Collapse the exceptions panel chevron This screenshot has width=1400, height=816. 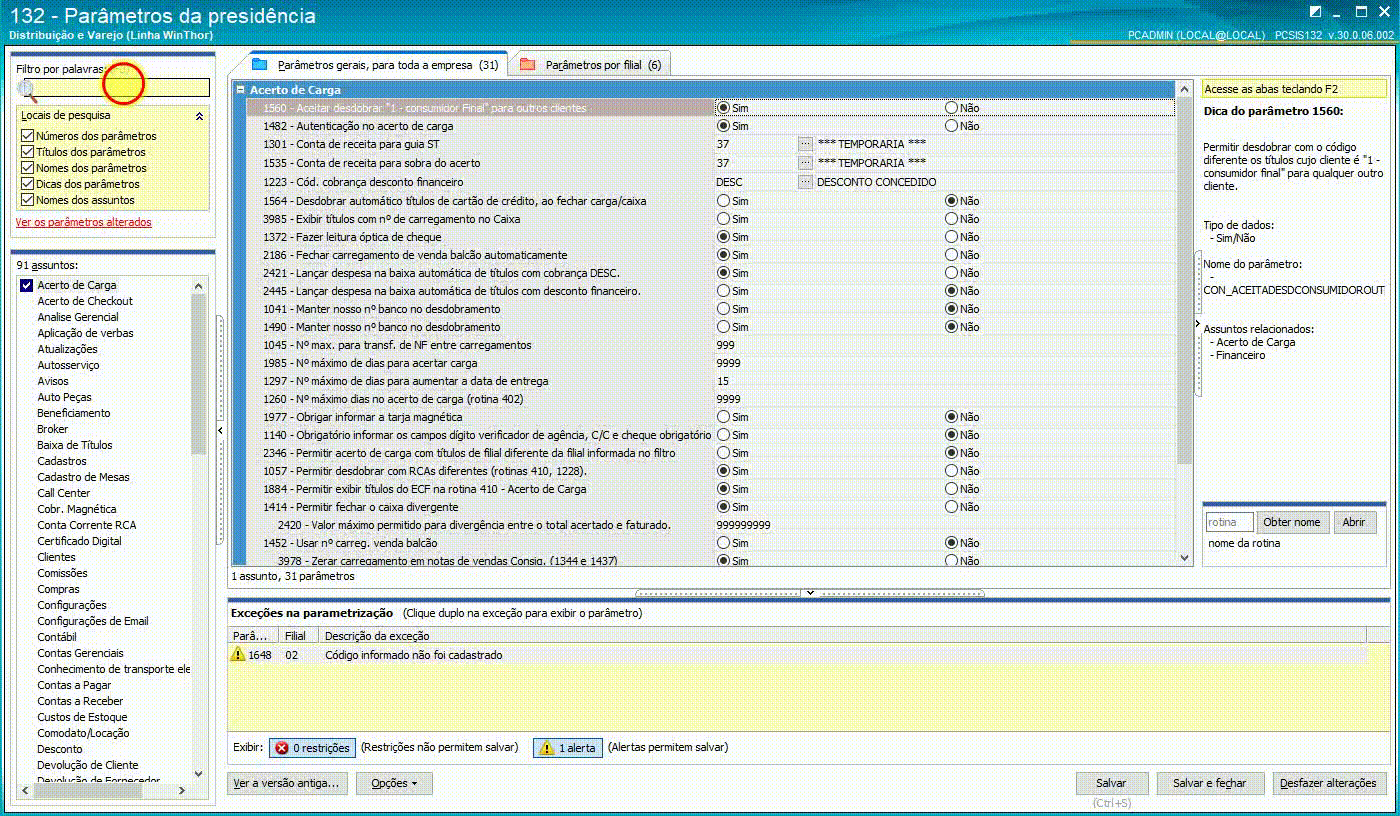[810, 593]
